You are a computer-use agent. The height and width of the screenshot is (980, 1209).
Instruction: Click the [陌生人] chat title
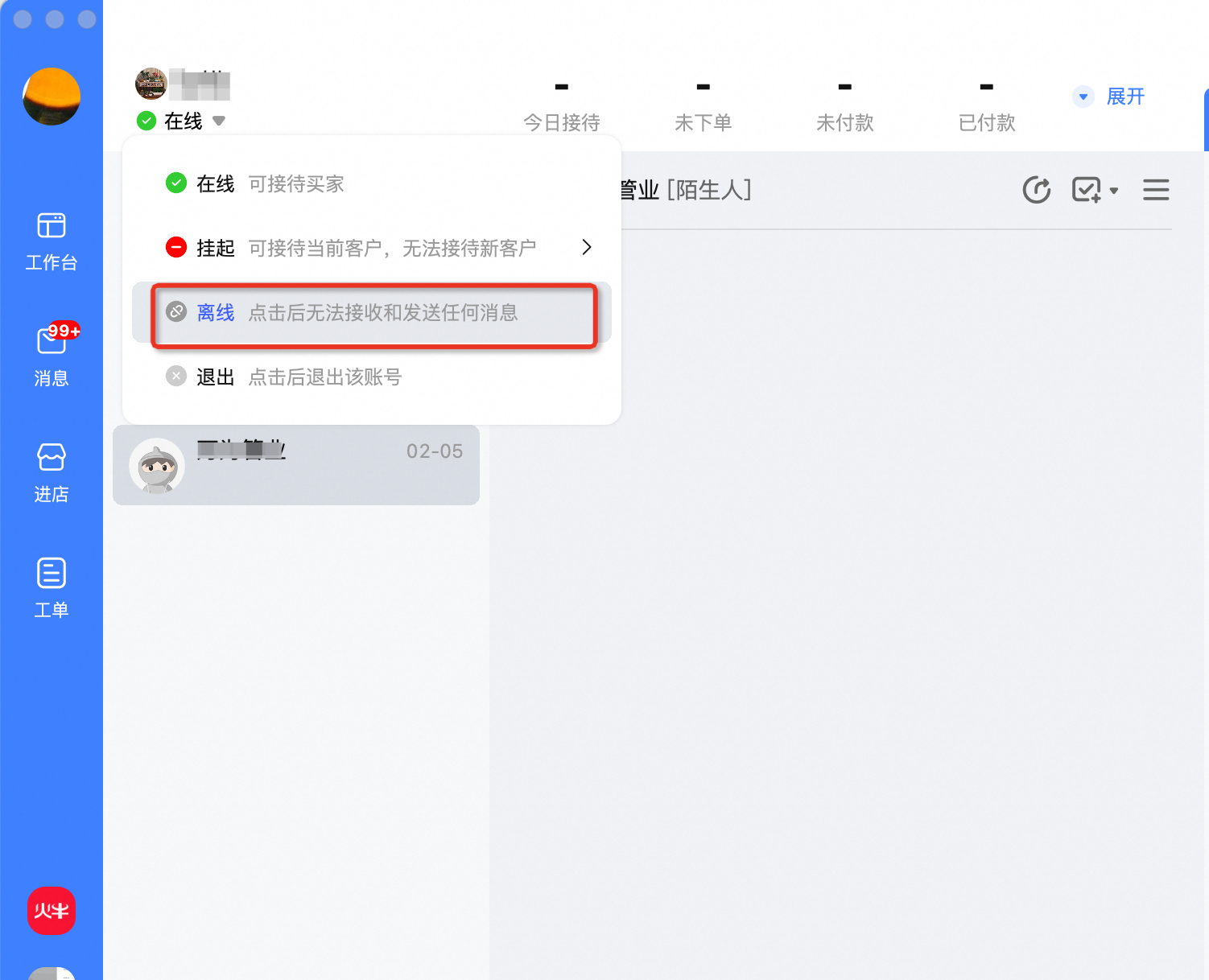tap(709, 190)
